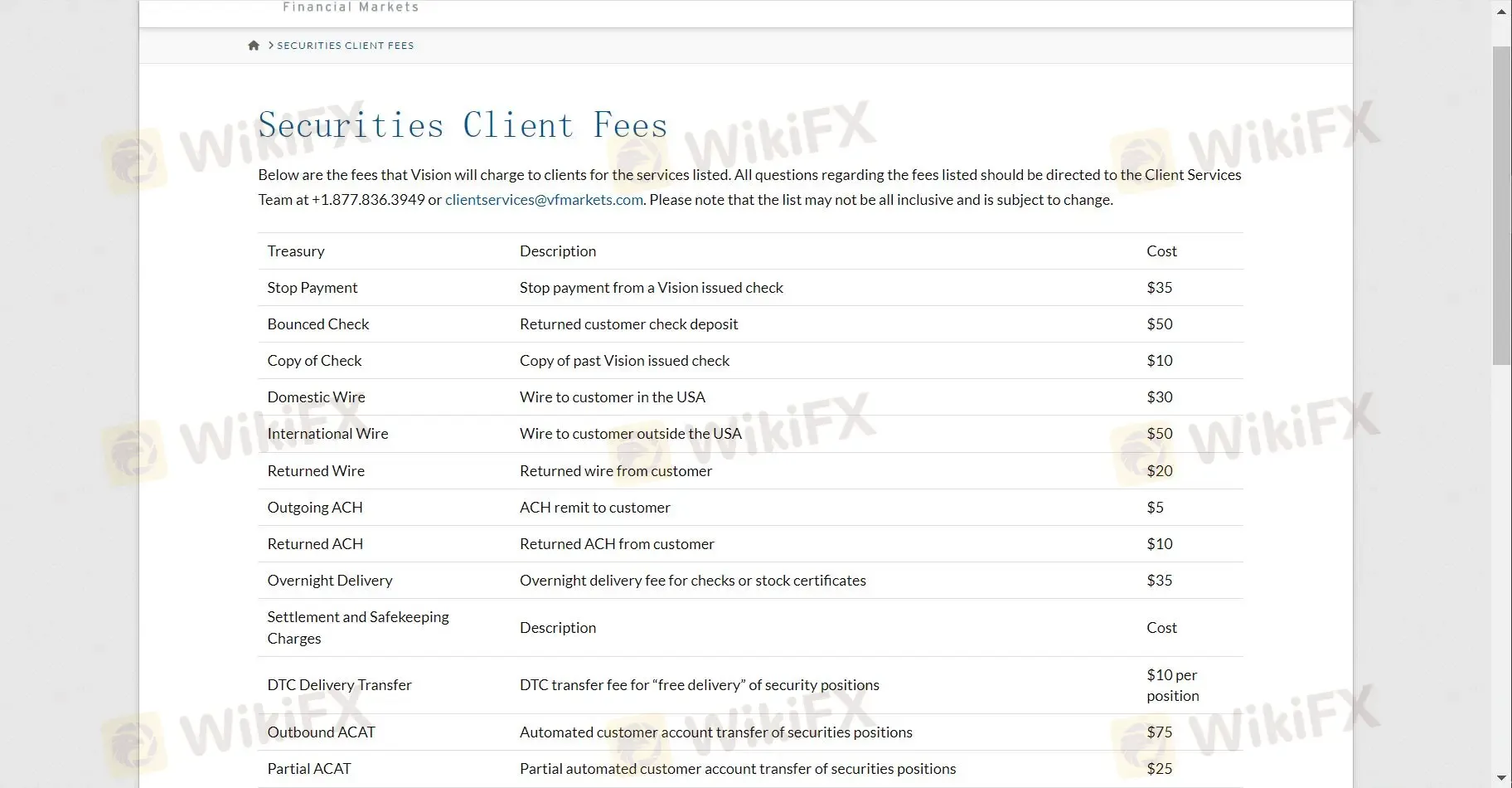
Task: Select the Domestic Wire row label
Action: 316,397
